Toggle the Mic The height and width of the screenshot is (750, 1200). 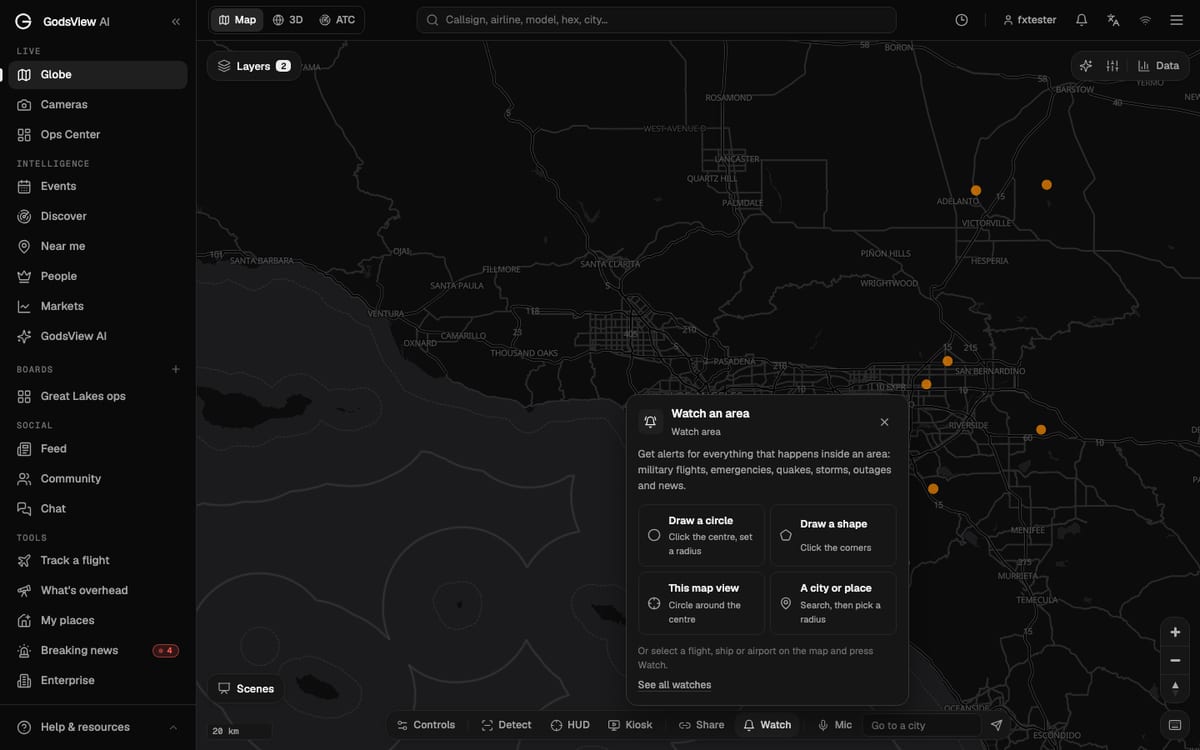tap(835, 725)
